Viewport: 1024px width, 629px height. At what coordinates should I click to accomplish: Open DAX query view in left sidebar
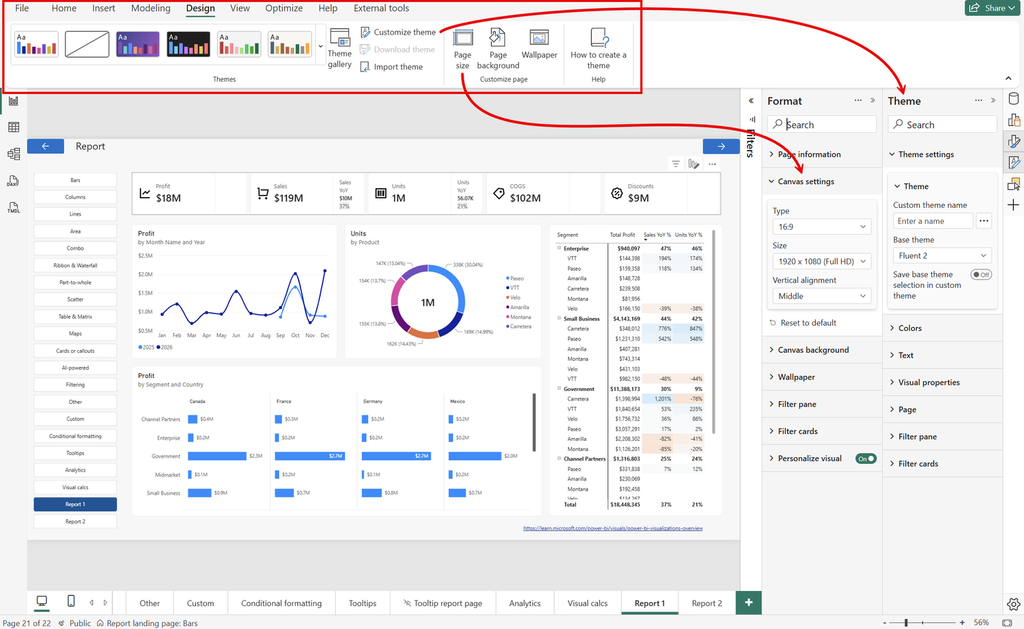click(13, 181)
